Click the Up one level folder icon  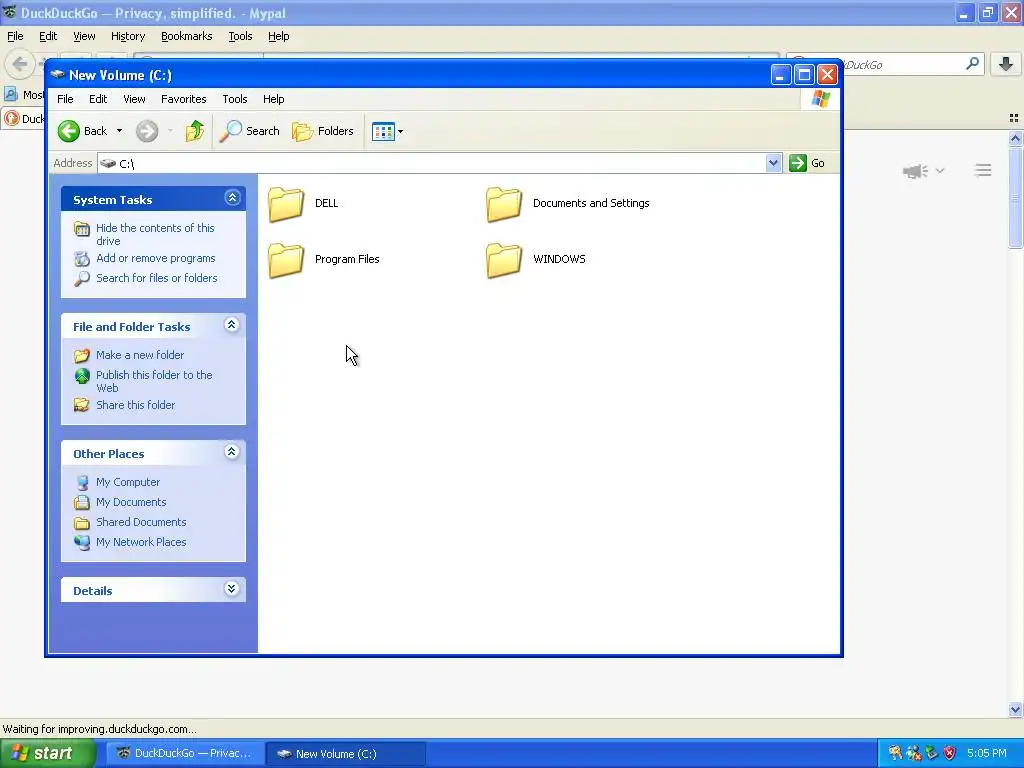[195, 131]
